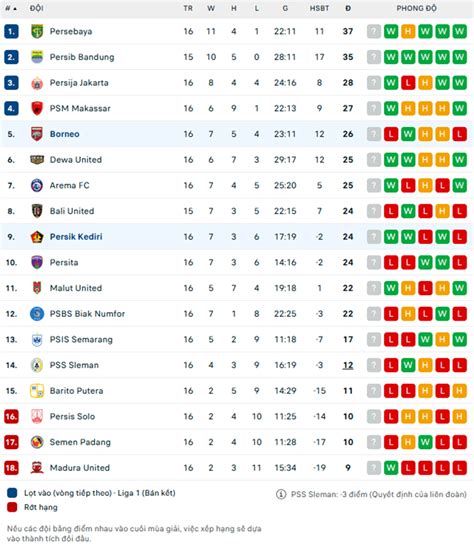Click the Persebaya club crest icon
This screenshot has width=474, height=547.
37,31
